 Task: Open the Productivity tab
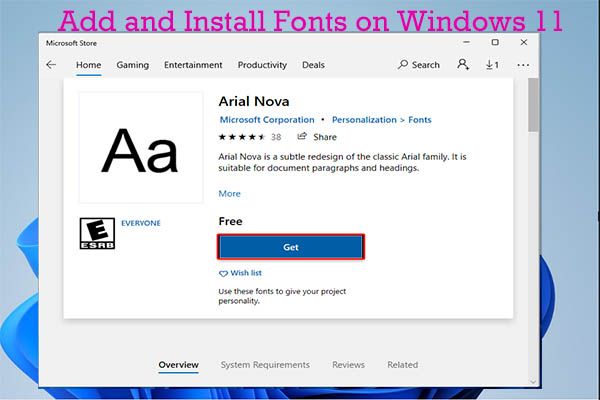(x=262, y=65)
